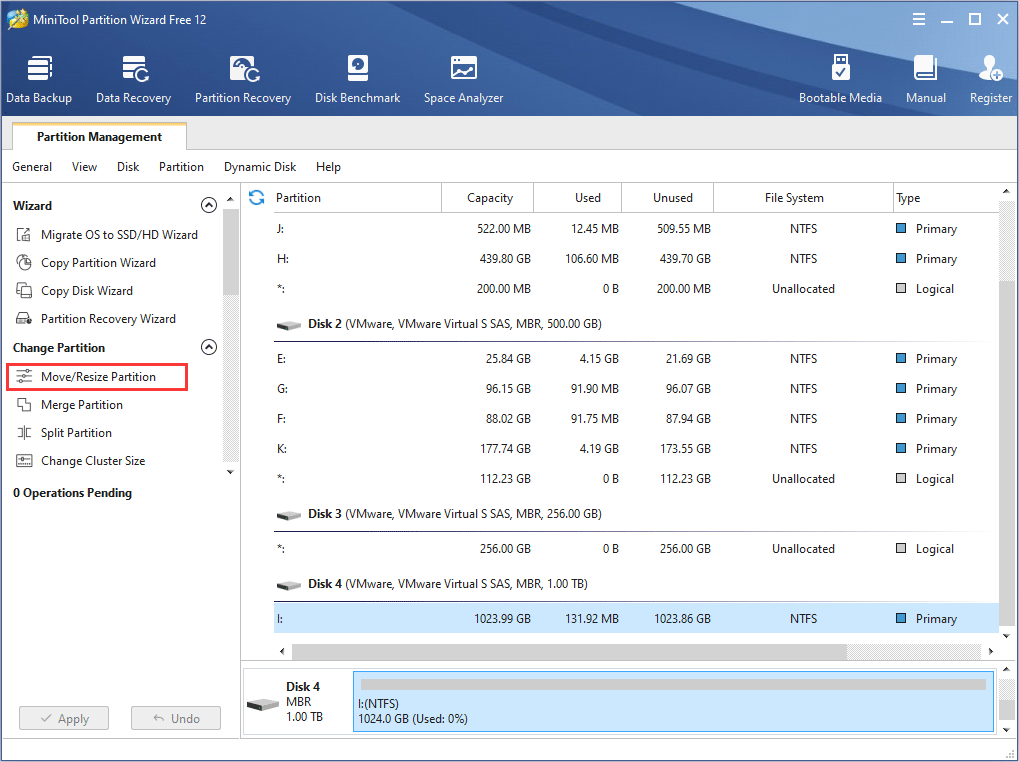Select the 112.23 GB unallocated row

pyautogui.click(x=636, y=479)
